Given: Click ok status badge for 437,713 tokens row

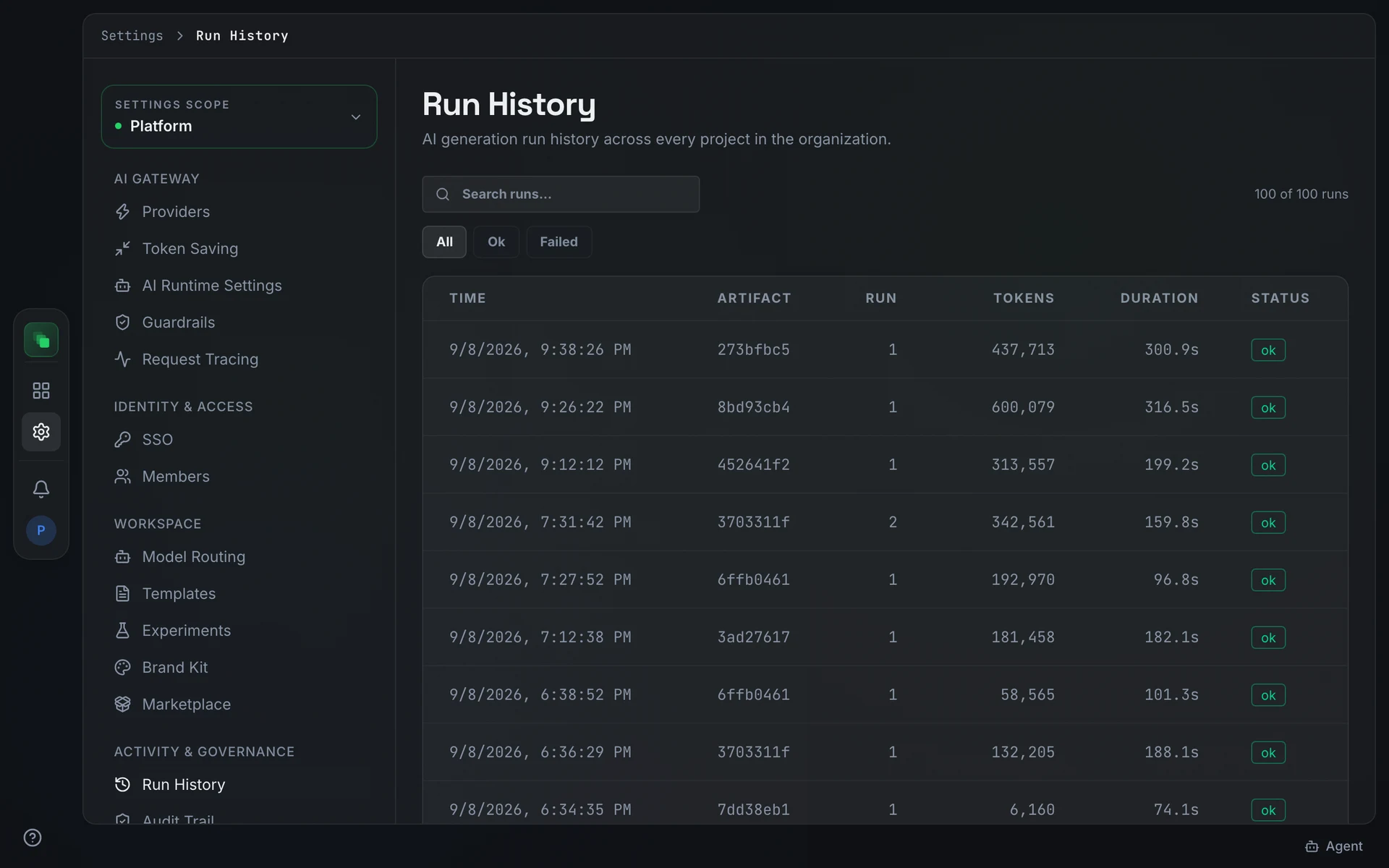Looking at the screenshot, I should pyautogui.click(x=1268, y=350).
